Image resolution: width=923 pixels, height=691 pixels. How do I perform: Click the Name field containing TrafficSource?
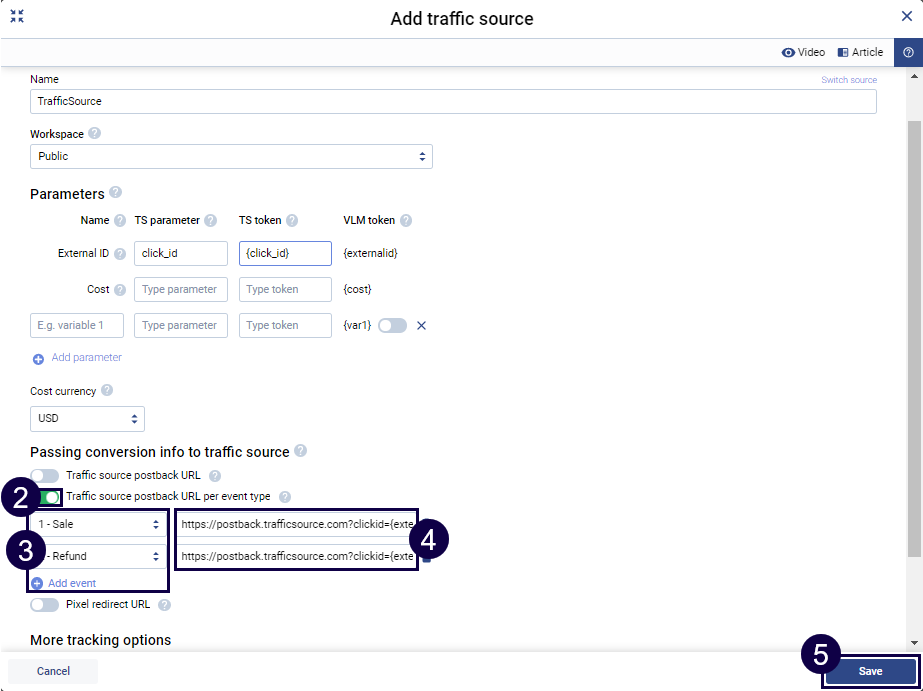click(x=453, y=102)
